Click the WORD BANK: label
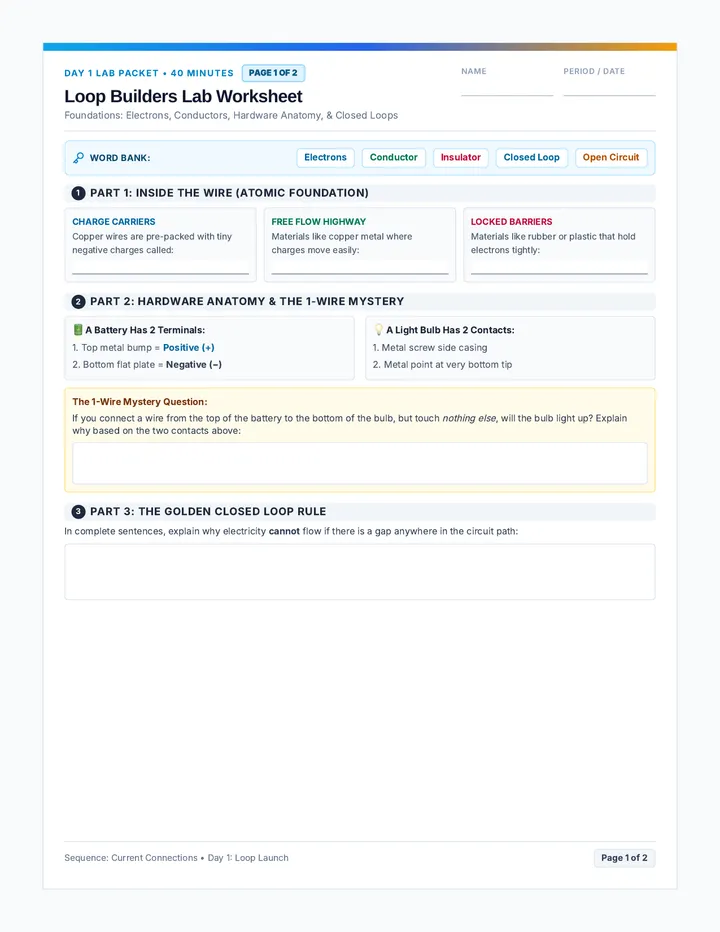 pyautogui.click(x=120, y=158)
